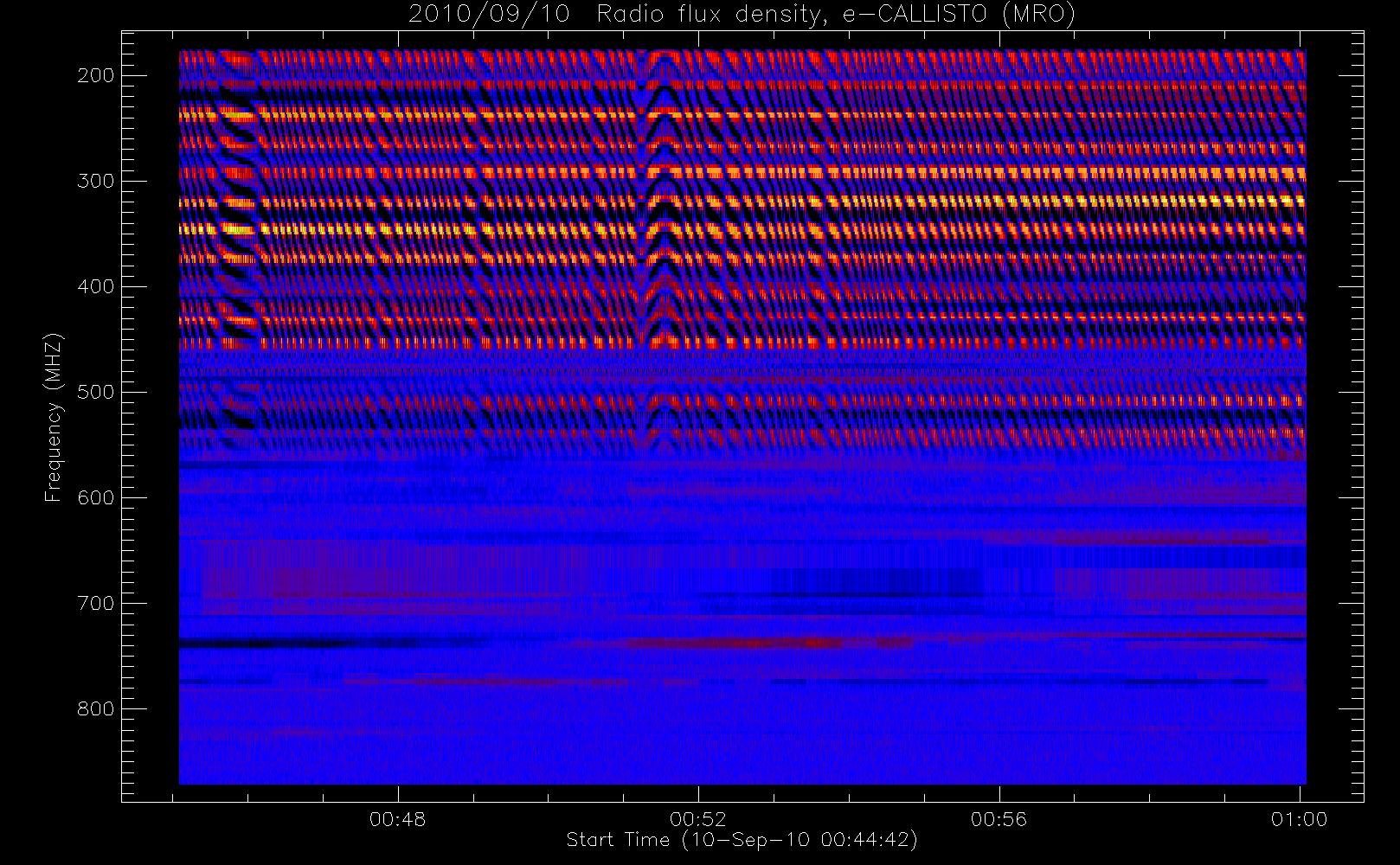Screen dimensions: 1400x865
Task: Click the 700 frequency tick label
Action: (96, 603)
